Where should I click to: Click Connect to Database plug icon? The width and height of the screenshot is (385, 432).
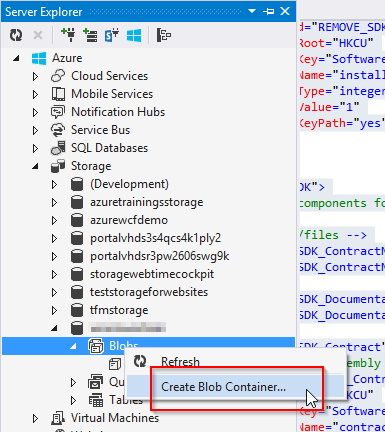click(x=68, y=35)
